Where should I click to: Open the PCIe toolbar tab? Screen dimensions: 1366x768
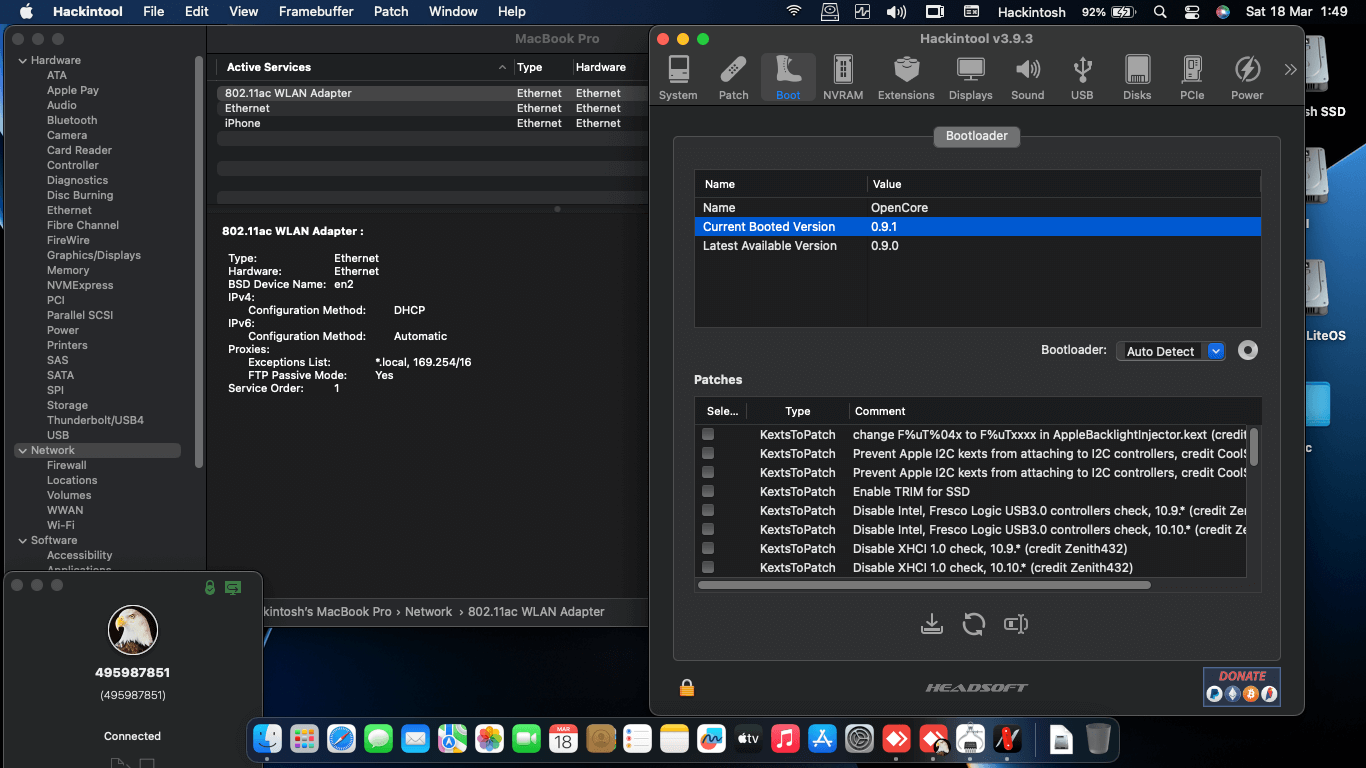coord(1192,78)
